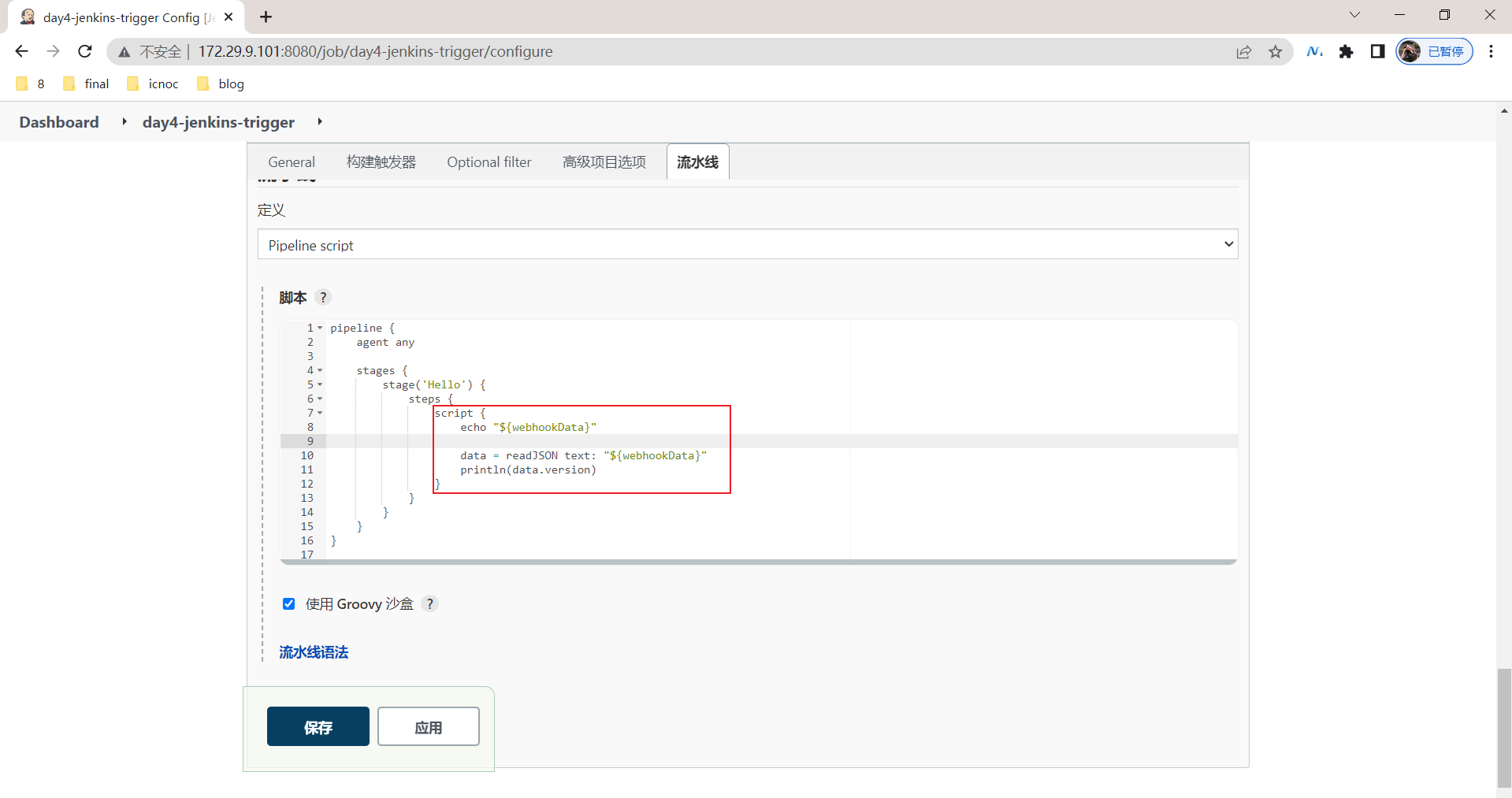
Task: Open the day4-jenkins-trigger breadcrumb link
Action: (218, 122)
